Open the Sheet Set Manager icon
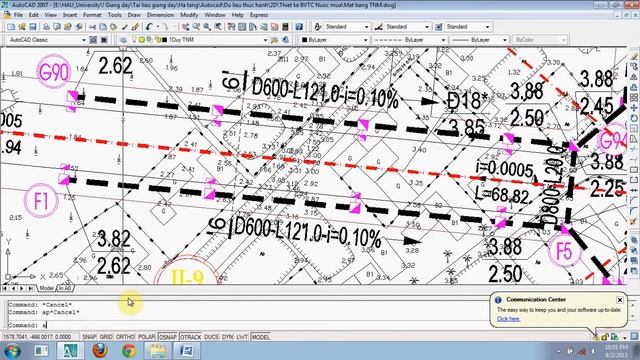This screenshot has width=640, height=360. tap(264, 27)
